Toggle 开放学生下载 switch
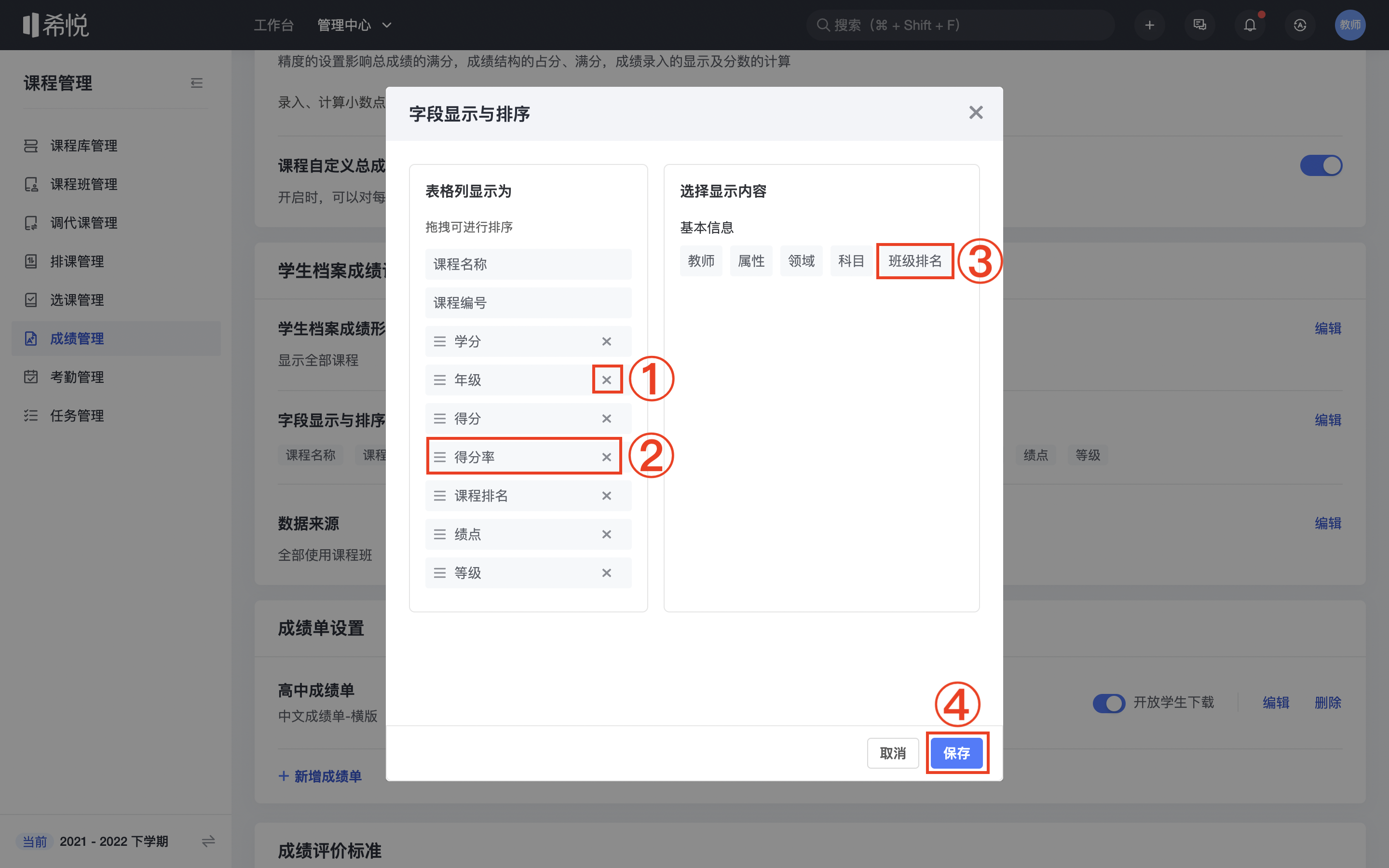 point(1109,703)
